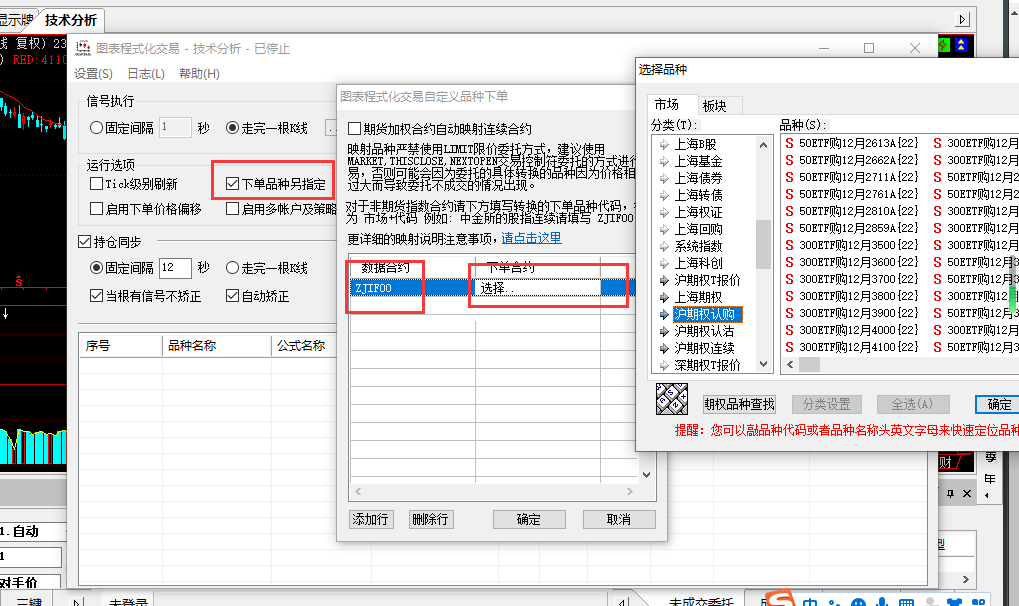Screen dimensions: 1019x606
Task: Click the green lightning icon at top right
Action: [944, 45]
